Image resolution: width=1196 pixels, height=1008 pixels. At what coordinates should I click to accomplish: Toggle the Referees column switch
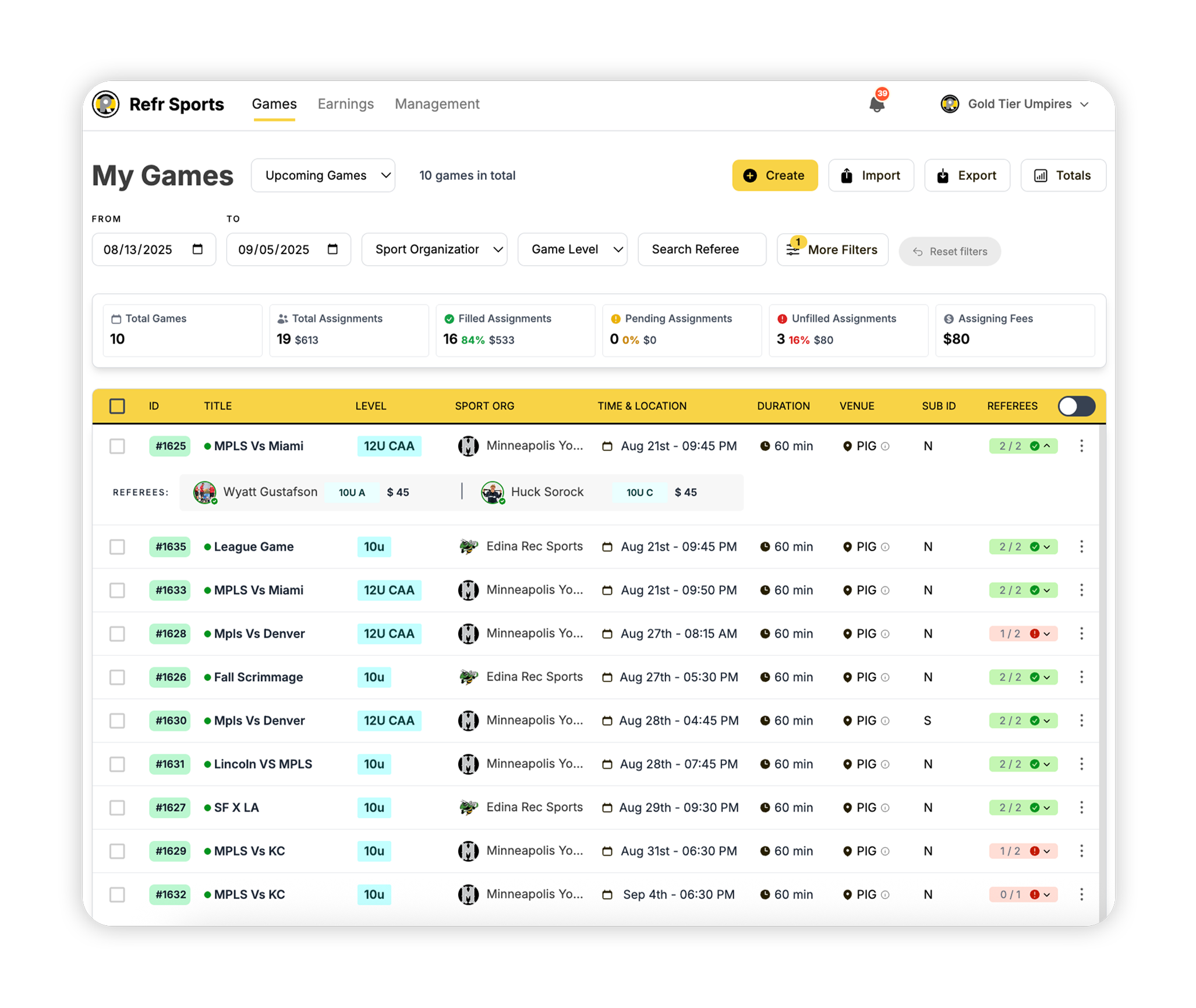point(1076,406)
